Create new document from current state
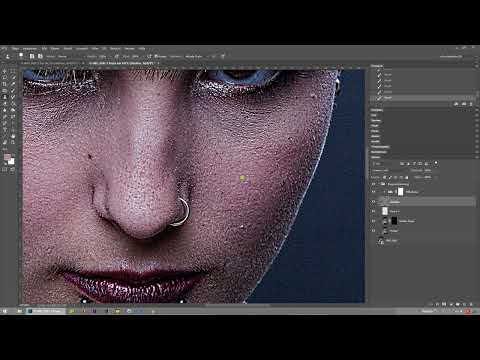The width and height of the screenshot is (480, 360). (x=456, y=104)
